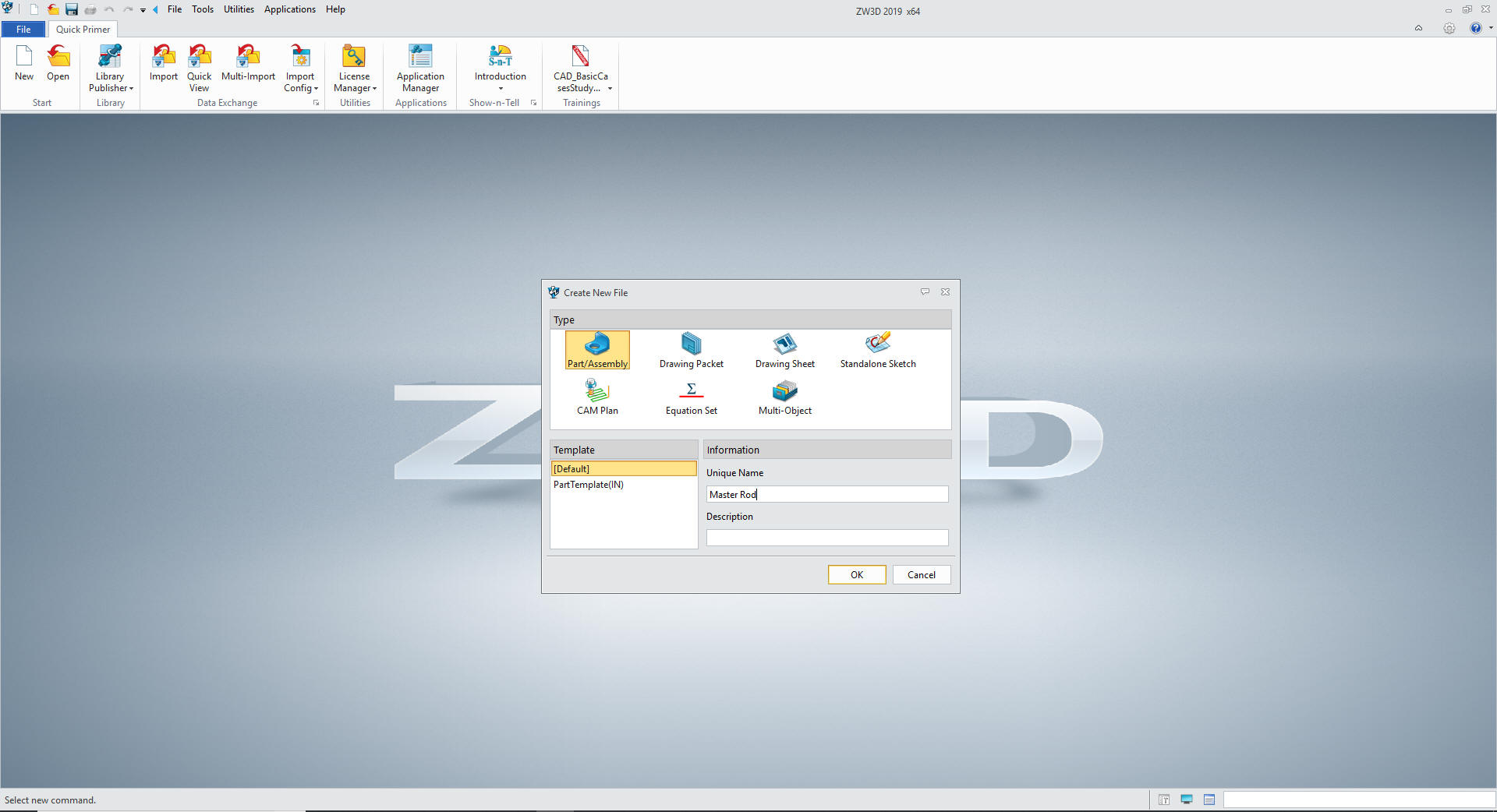
Task: Choose the Equation Set type
Action: pos(691,397)
